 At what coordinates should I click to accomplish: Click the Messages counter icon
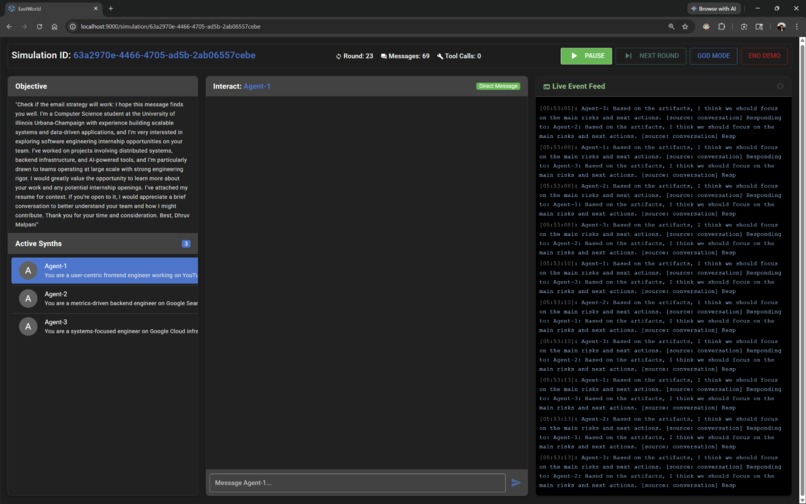383,56
